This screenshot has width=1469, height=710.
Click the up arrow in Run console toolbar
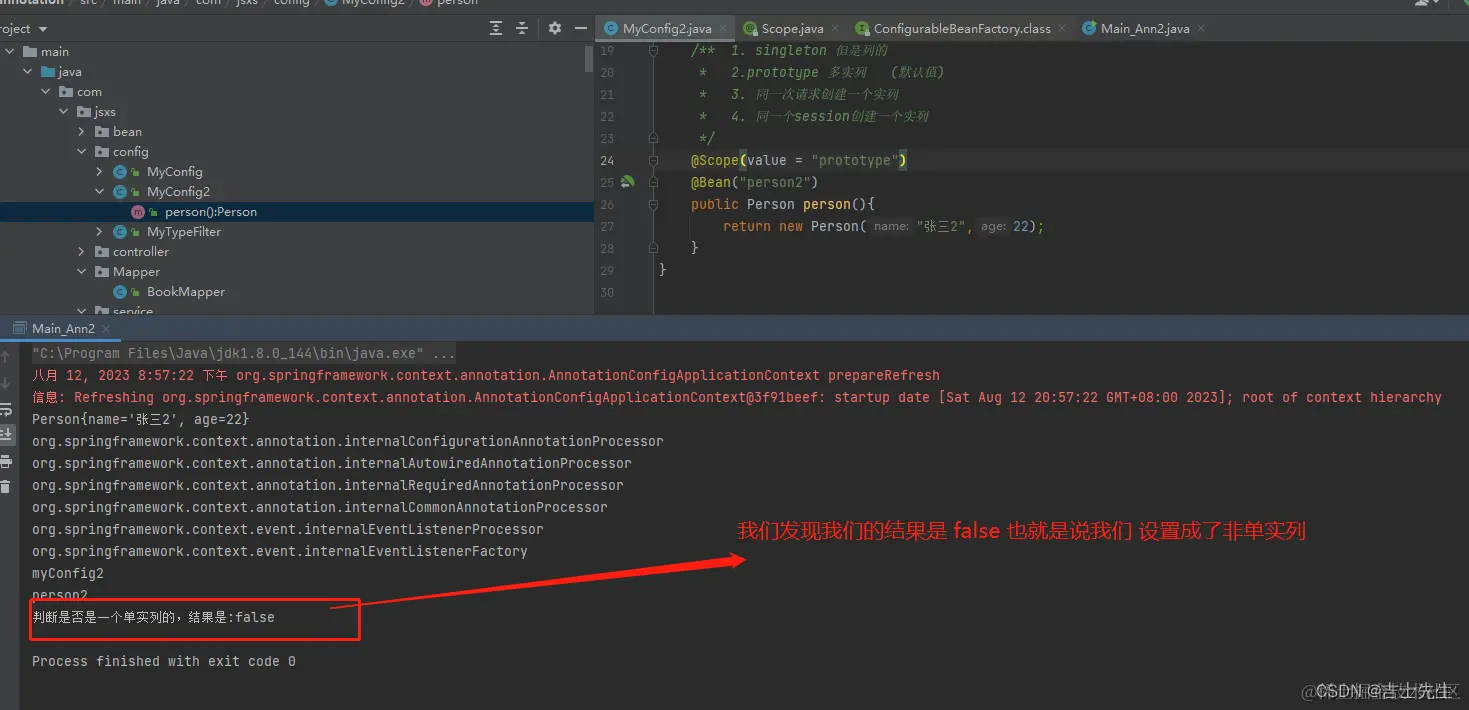(x=6, y=356)
